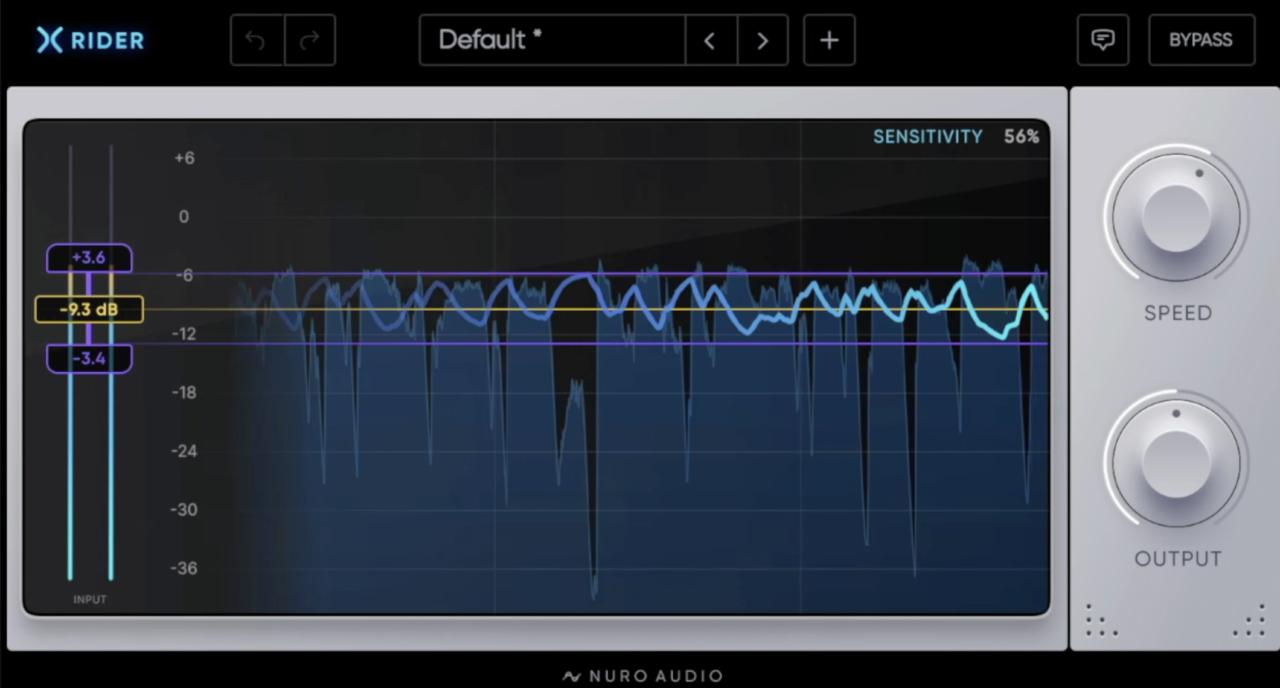
Task: Go to the next preset
Action: point(763,40)
